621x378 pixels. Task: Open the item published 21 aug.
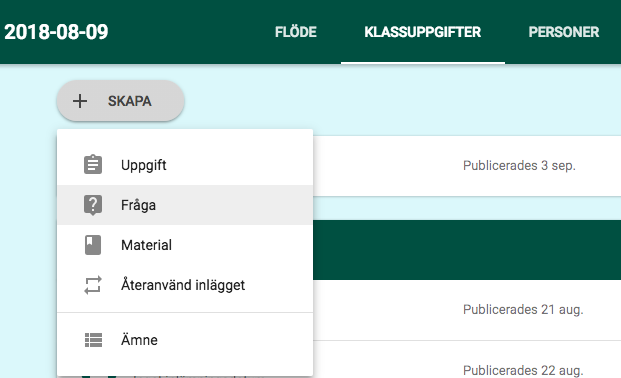coord(467,310)
